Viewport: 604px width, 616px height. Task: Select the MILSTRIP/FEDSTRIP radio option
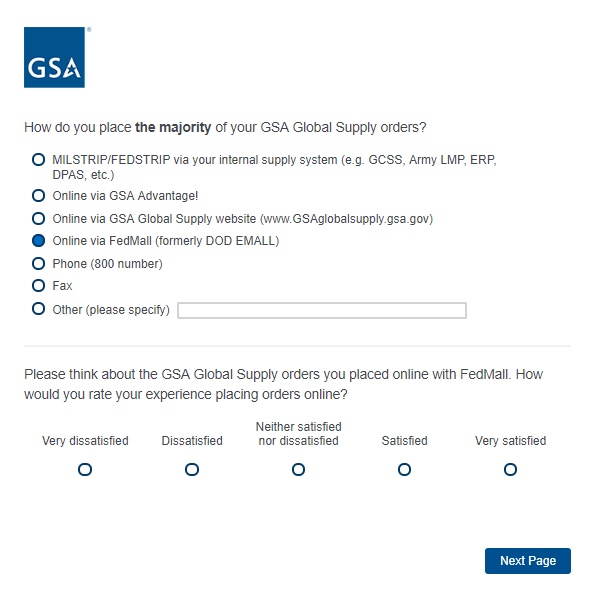(39, 159)
